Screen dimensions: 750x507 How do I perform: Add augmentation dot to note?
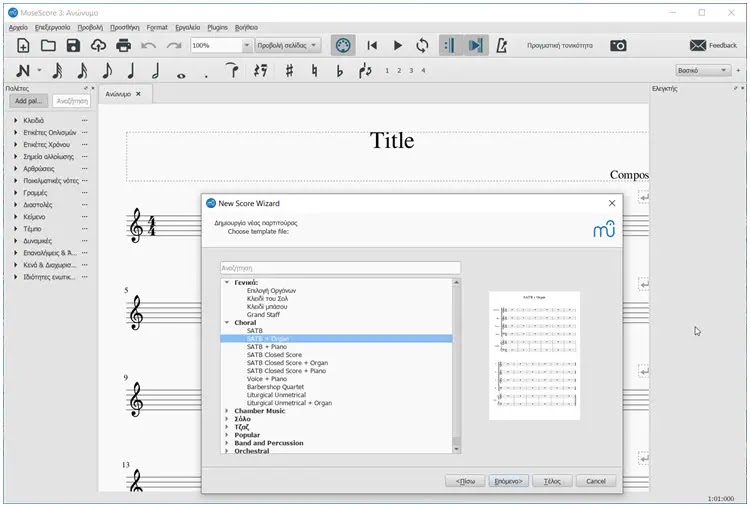[206, 76]
